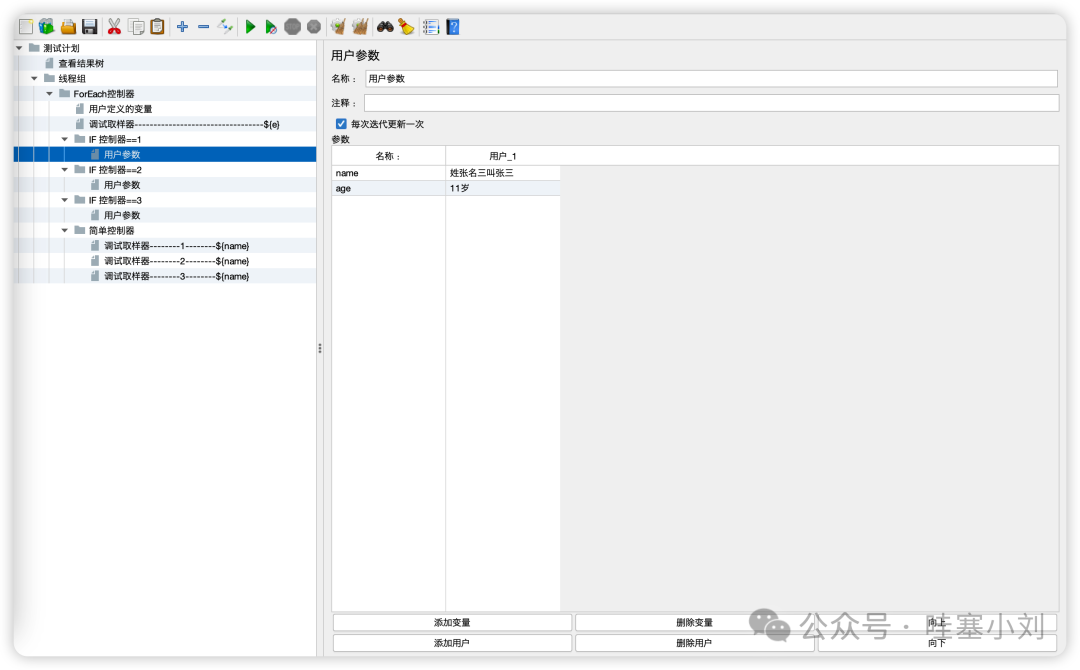Open search with the binoculars icon
The width and height of the screenshot is (1080, 670).
pos(385,27)
